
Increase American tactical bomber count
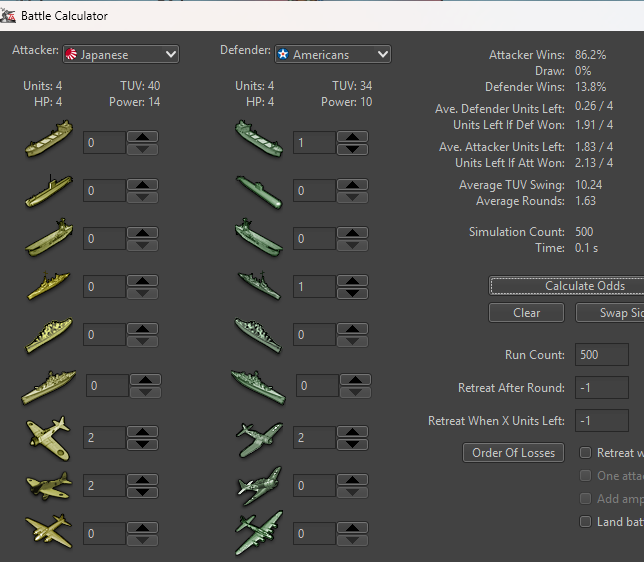(x=352, y=480)
